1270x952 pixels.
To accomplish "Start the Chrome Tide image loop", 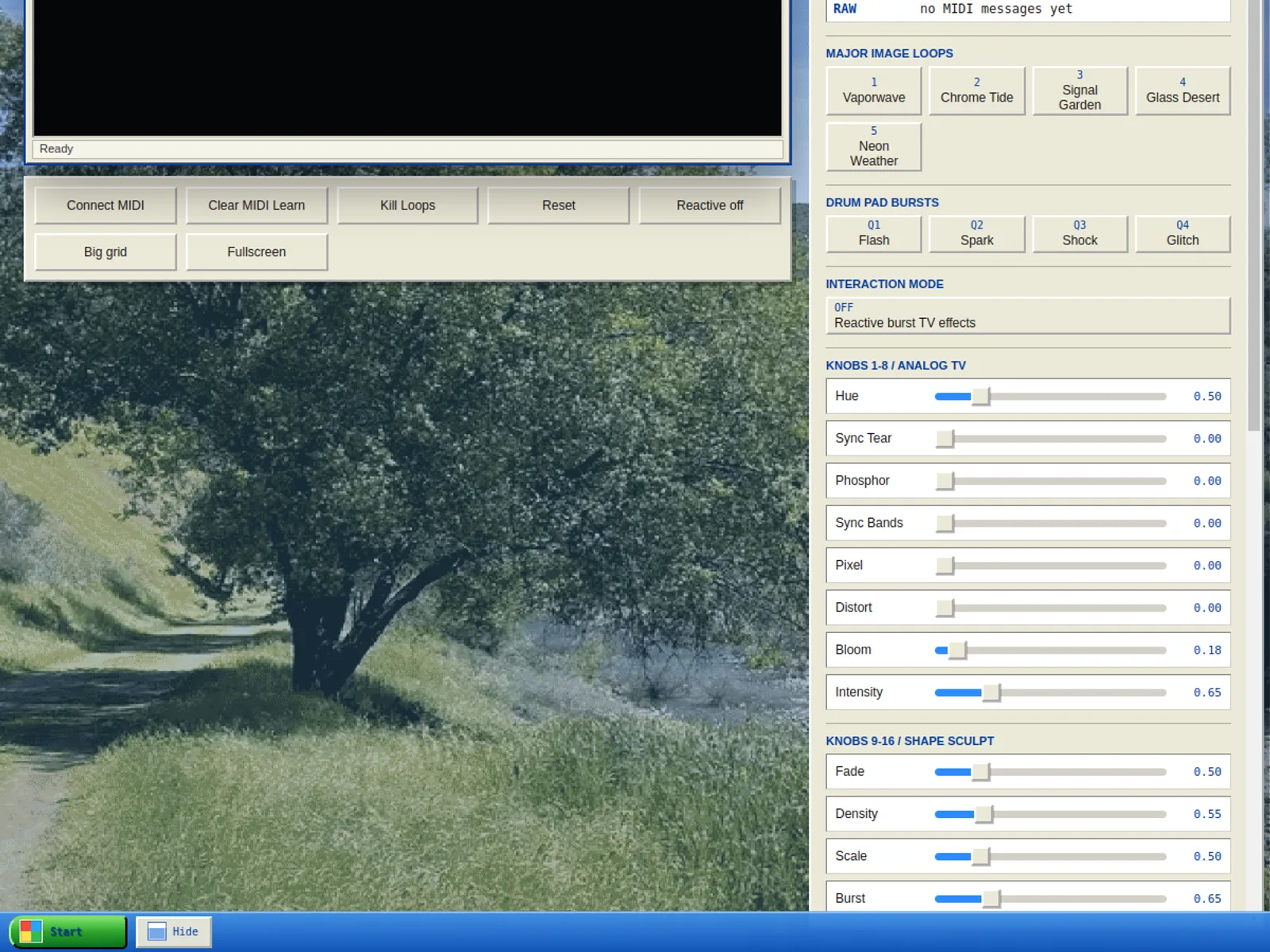I will 977,90.
